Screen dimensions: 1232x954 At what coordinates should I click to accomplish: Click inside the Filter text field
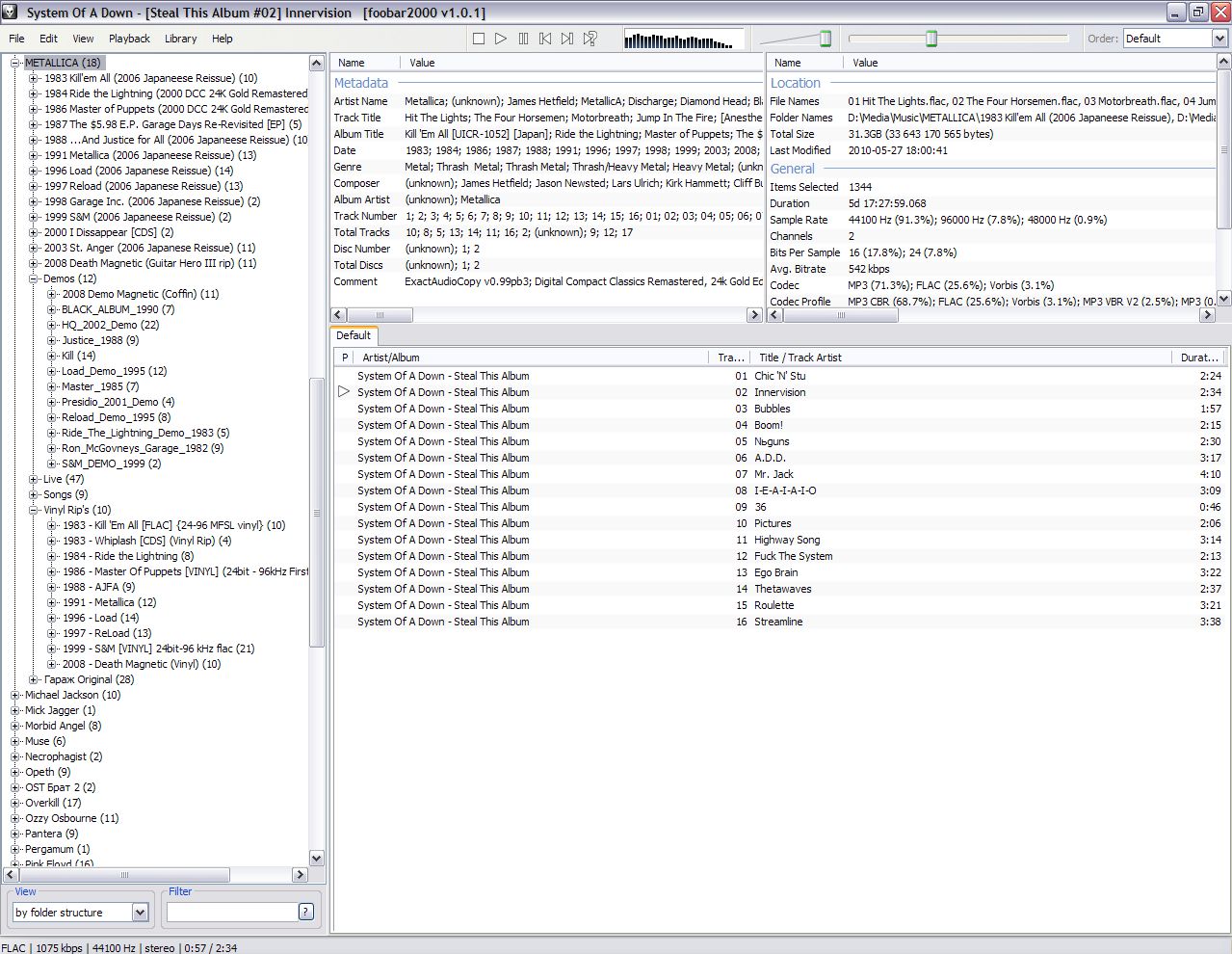pos(231,912)
